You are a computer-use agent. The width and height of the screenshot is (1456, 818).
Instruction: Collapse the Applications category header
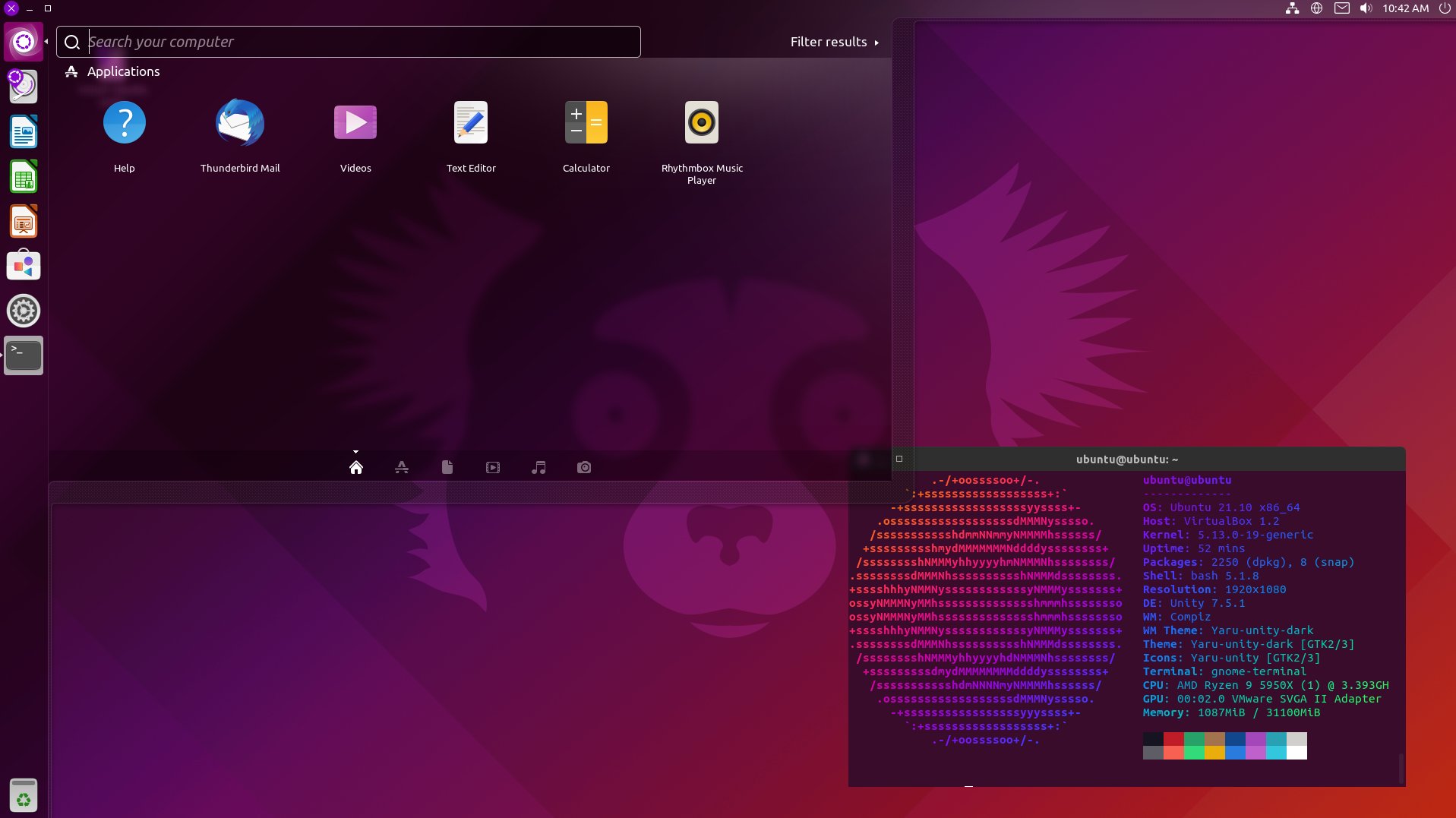[123, 71]
